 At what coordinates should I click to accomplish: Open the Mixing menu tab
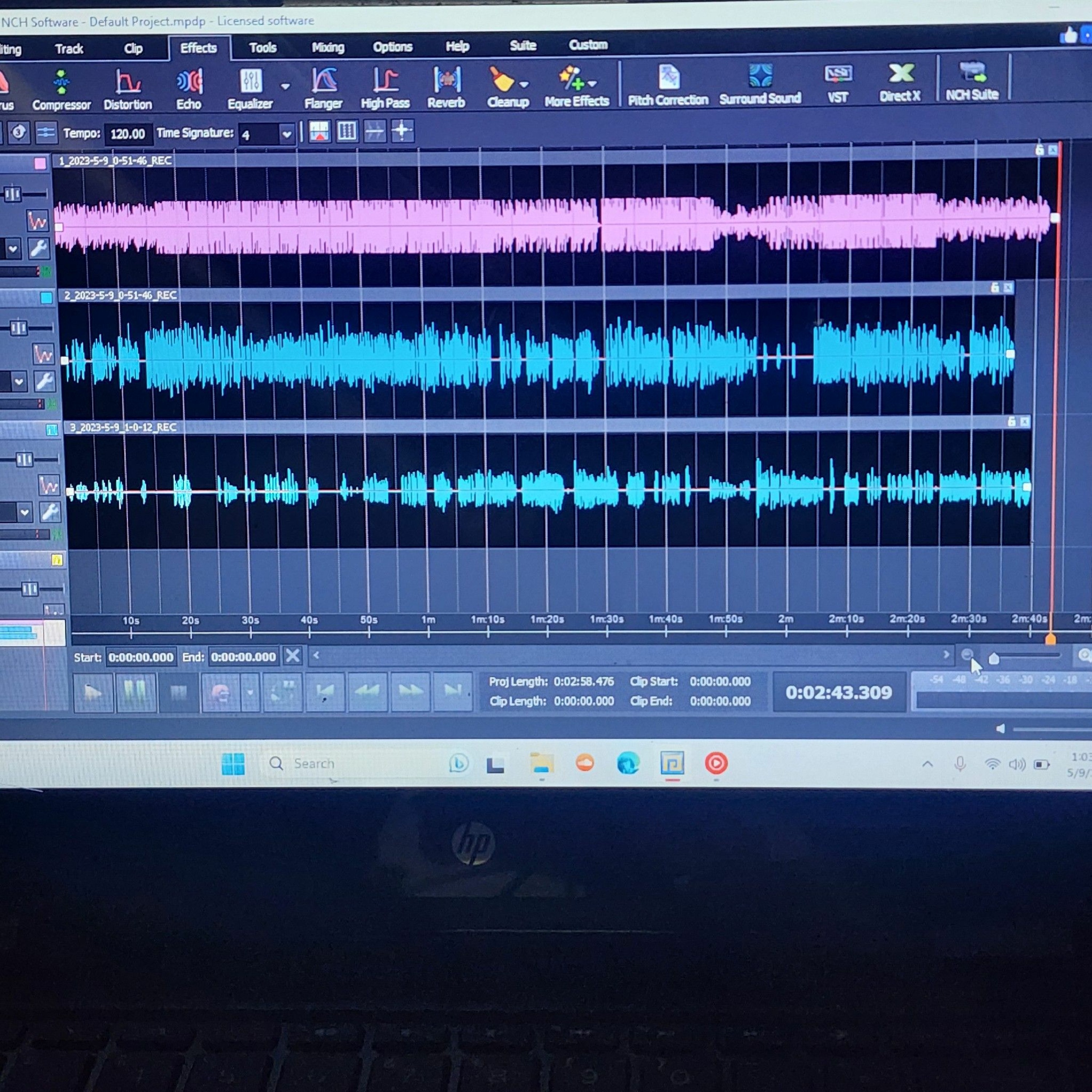pos(328,47)
